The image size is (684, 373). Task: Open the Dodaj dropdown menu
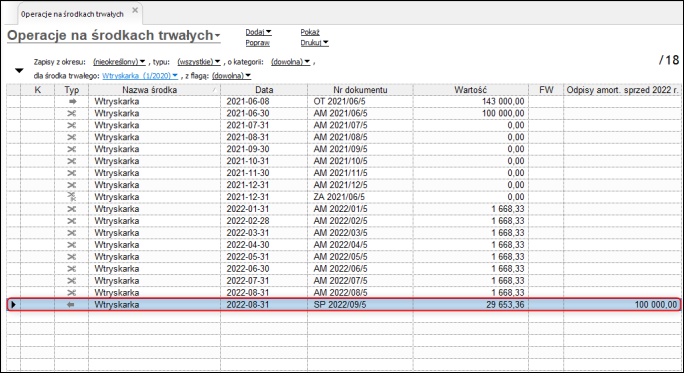pyautogui.click(x=258, y=32)
